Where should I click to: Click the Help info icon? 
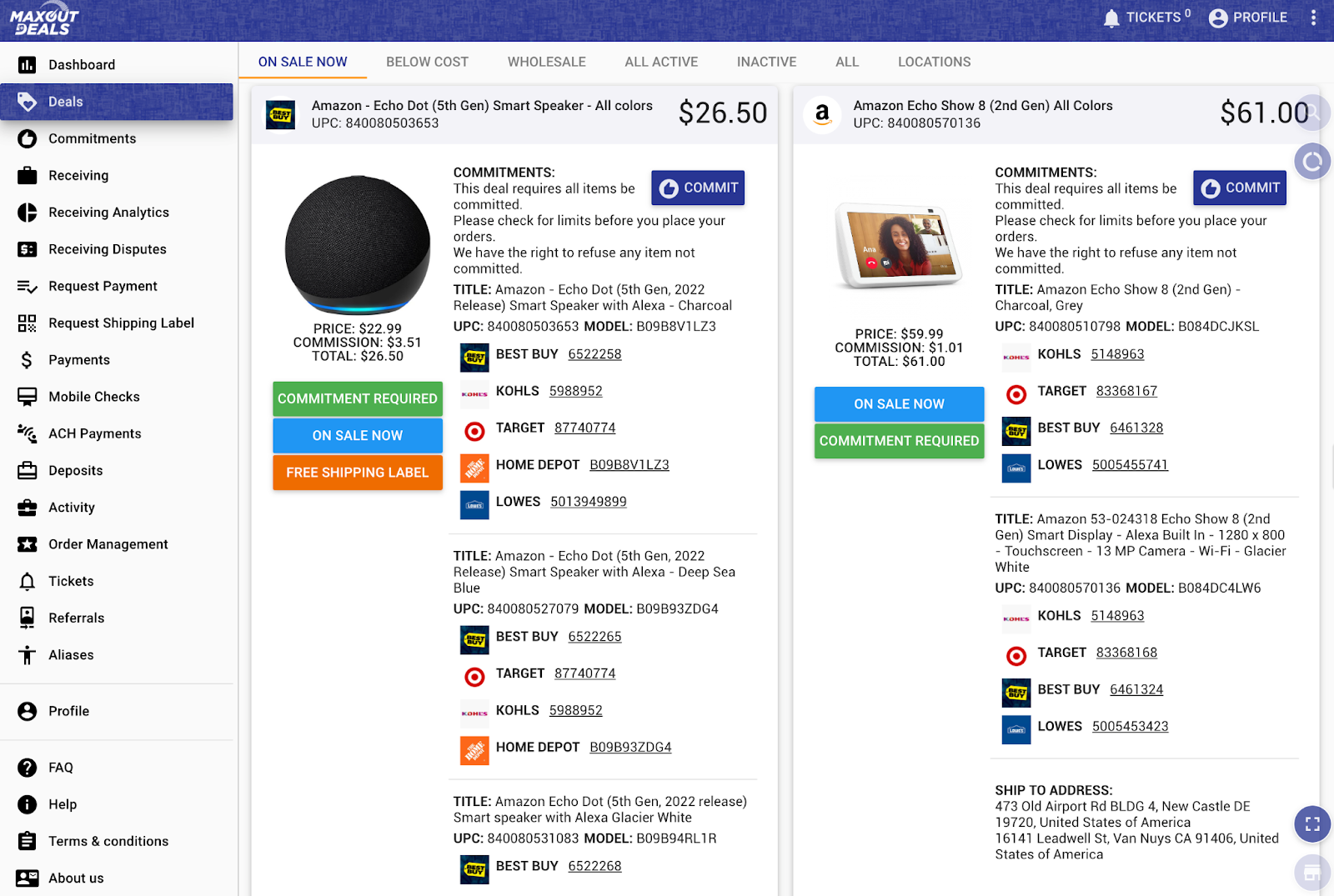click(27, 804)
